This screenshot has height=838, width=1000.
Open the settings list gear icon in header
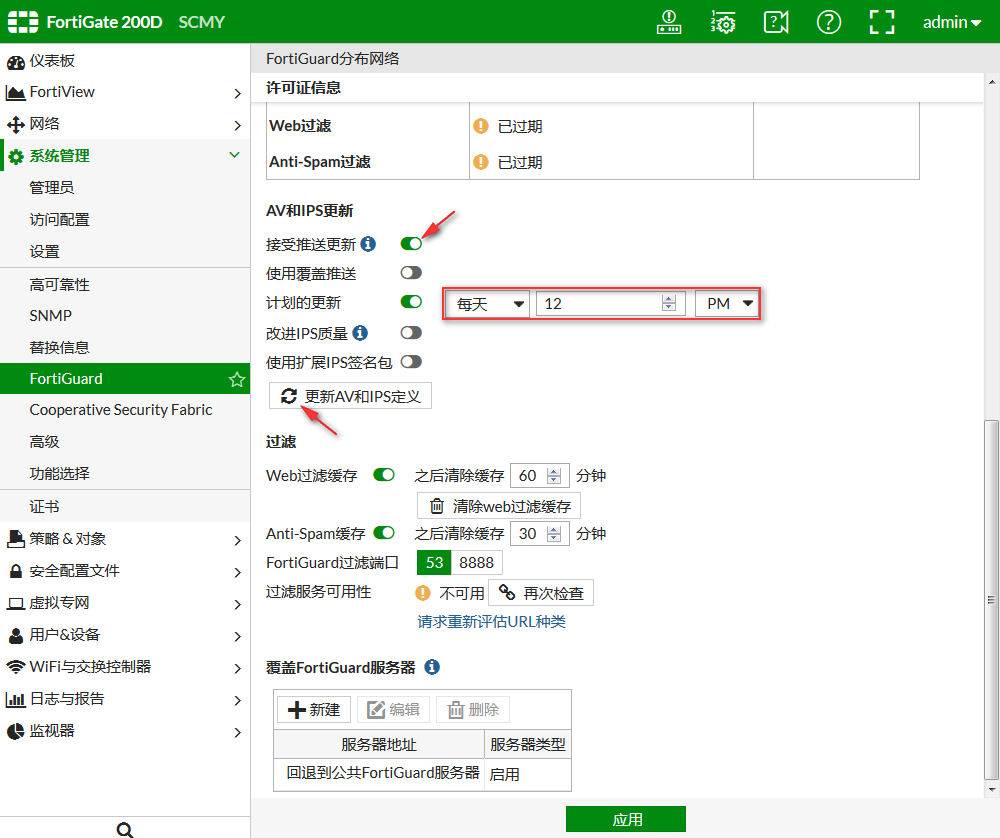click(x=723, y=22)
